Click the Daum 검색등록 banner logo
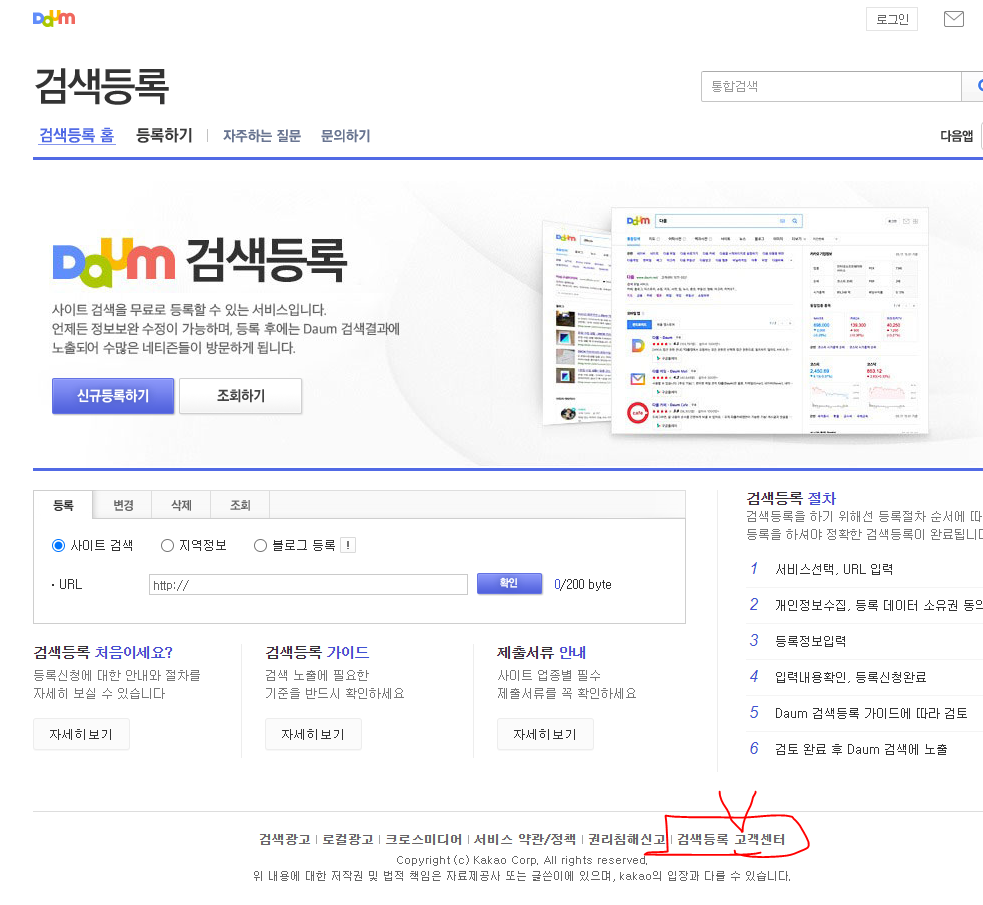983x905 pixels. [x=199, y=261]
